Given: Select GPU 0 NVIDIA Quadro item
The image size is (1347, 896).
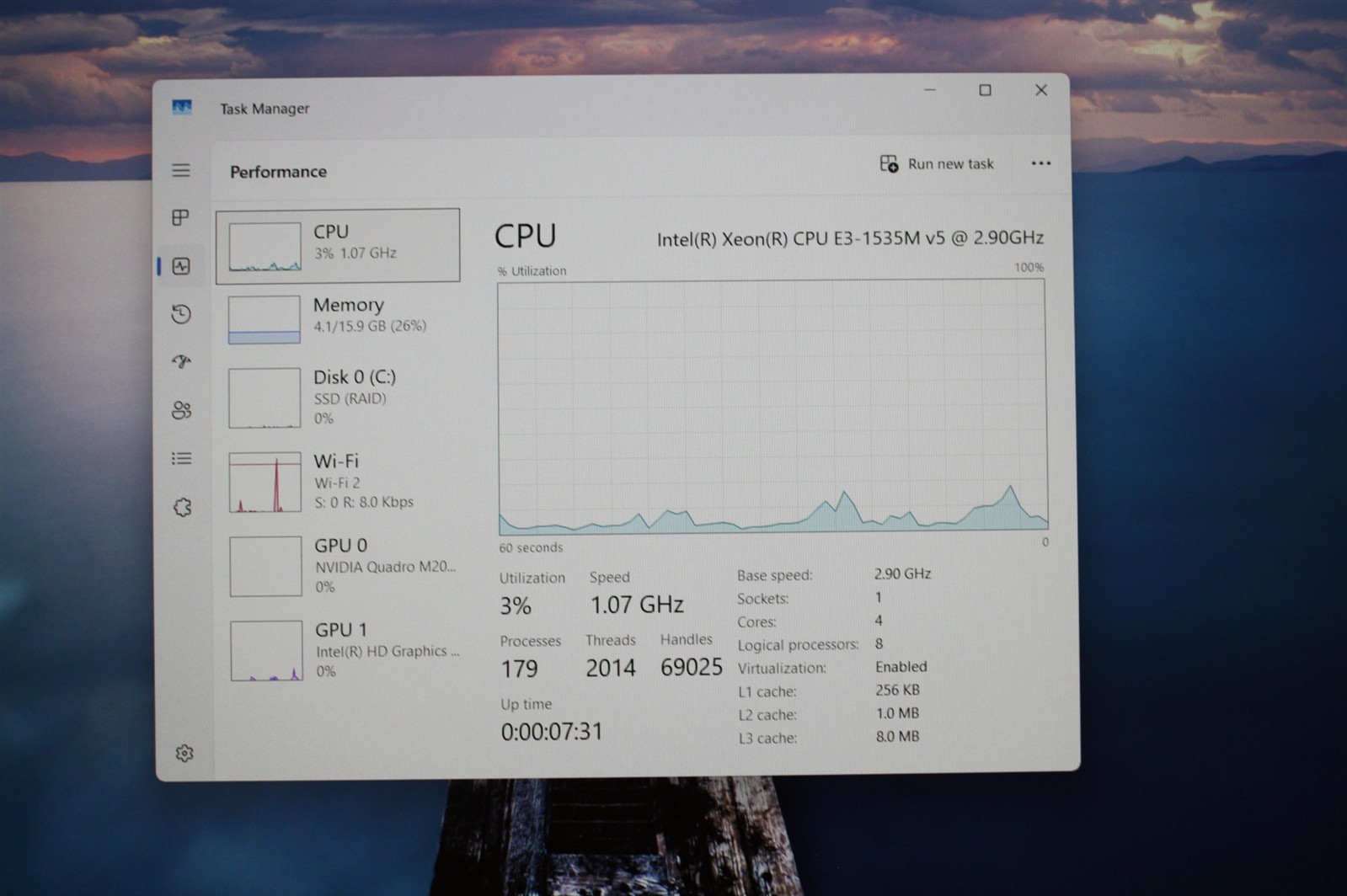Looking at the screenshot, I should pos(339,566).
